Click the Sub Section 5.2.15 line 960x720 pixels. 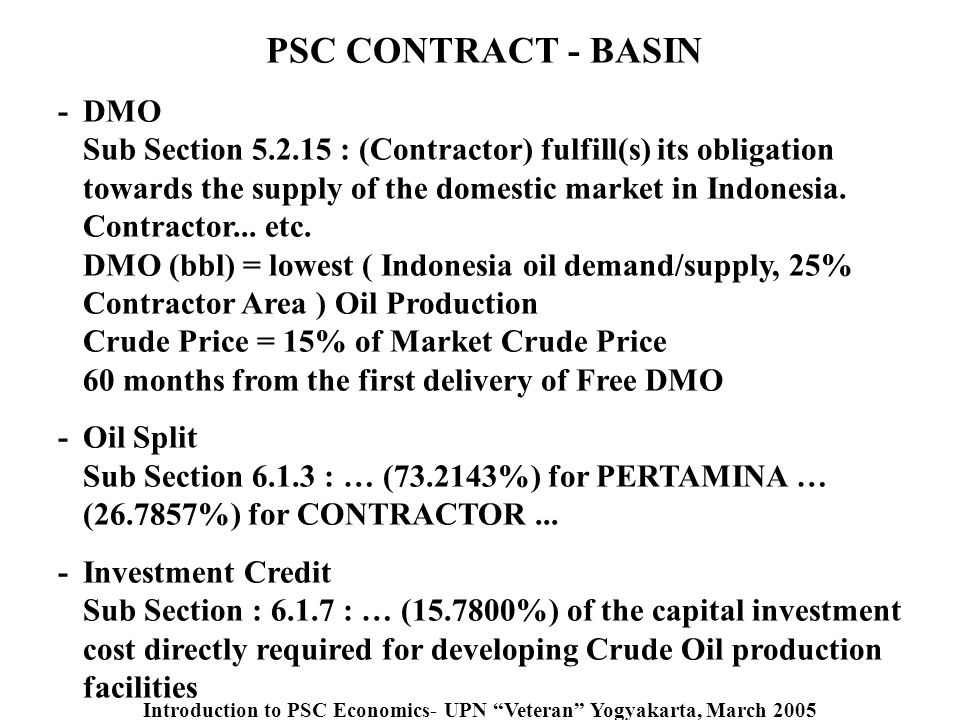click(458, 151)
